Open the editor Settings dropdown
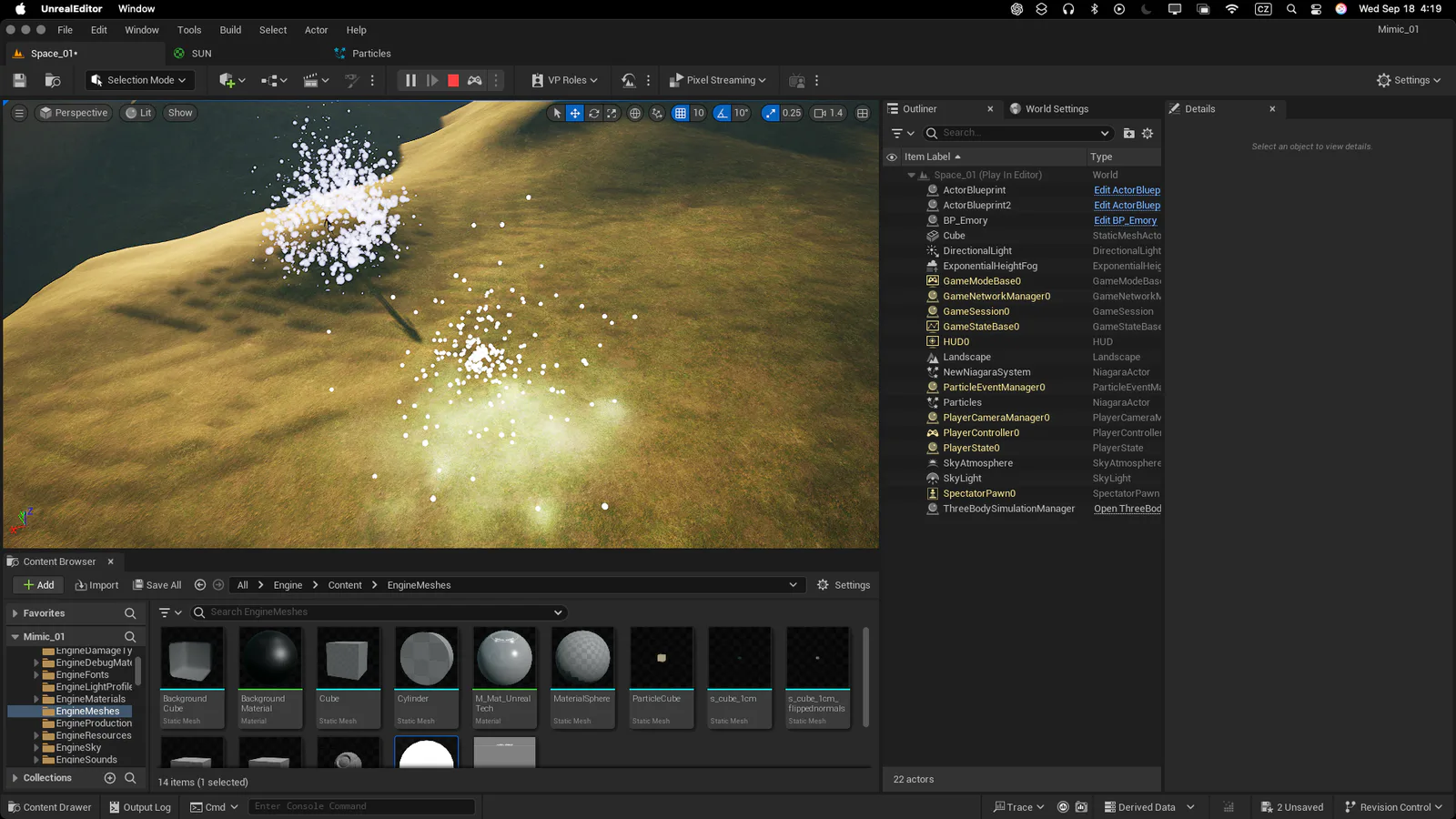Image resolution: width=1456 pixels, height=819 pixels. [x=1409, y=80]
